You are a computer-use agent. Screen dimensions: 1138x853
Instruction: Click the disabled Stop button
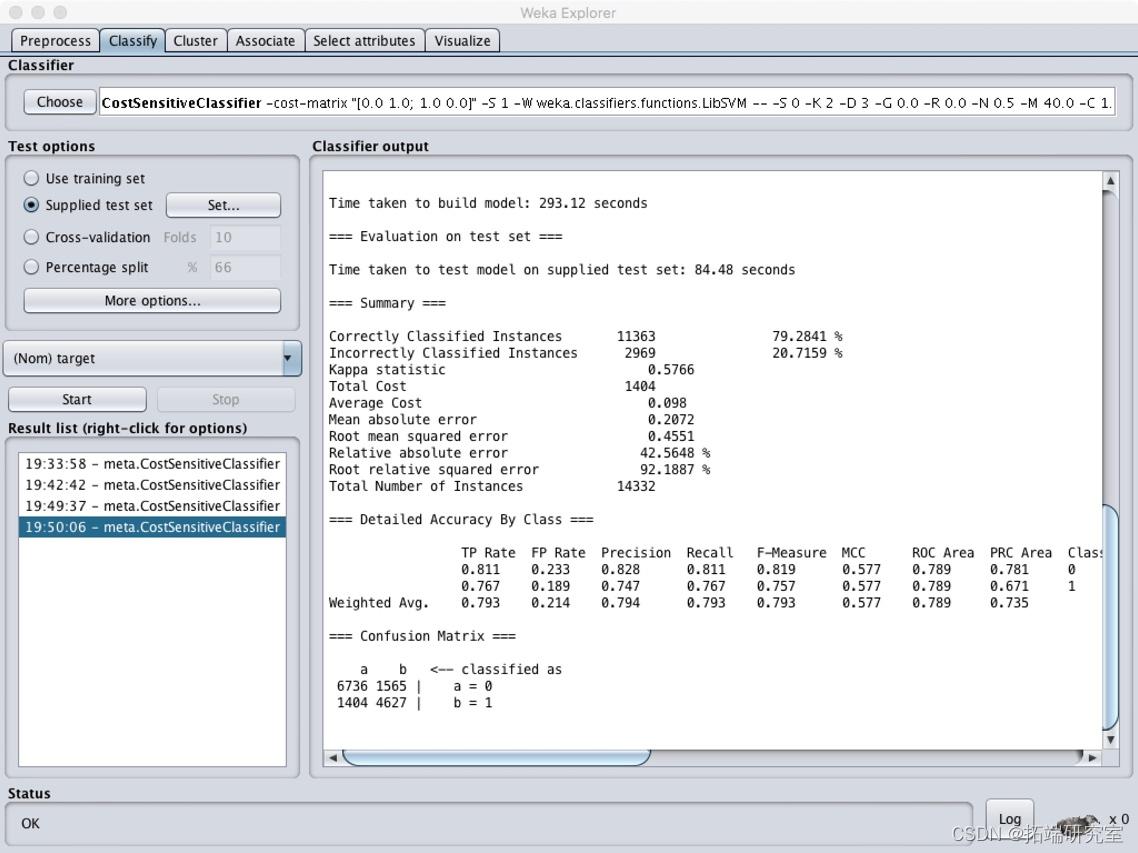pos(226,399)
